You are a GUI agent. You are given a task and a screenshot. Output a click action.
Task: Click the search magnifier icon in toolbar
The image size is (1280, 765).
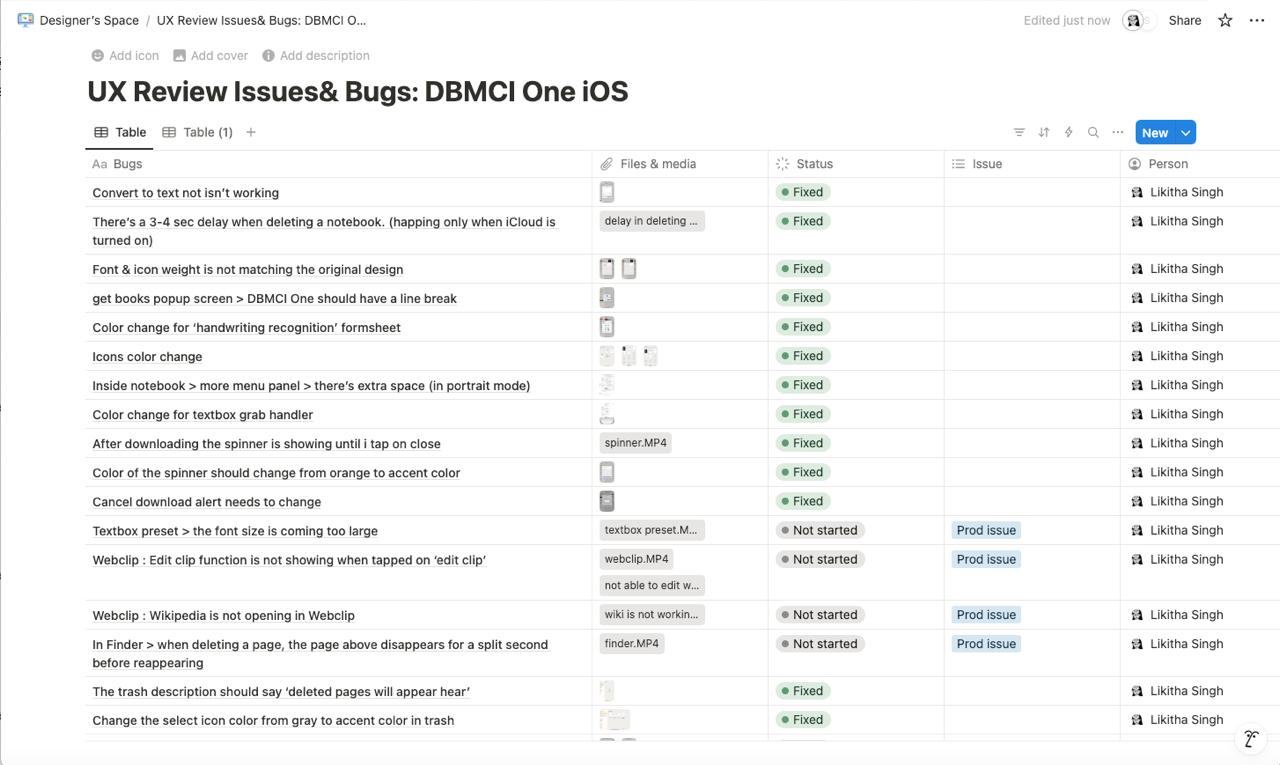(x=1093, y=132)
